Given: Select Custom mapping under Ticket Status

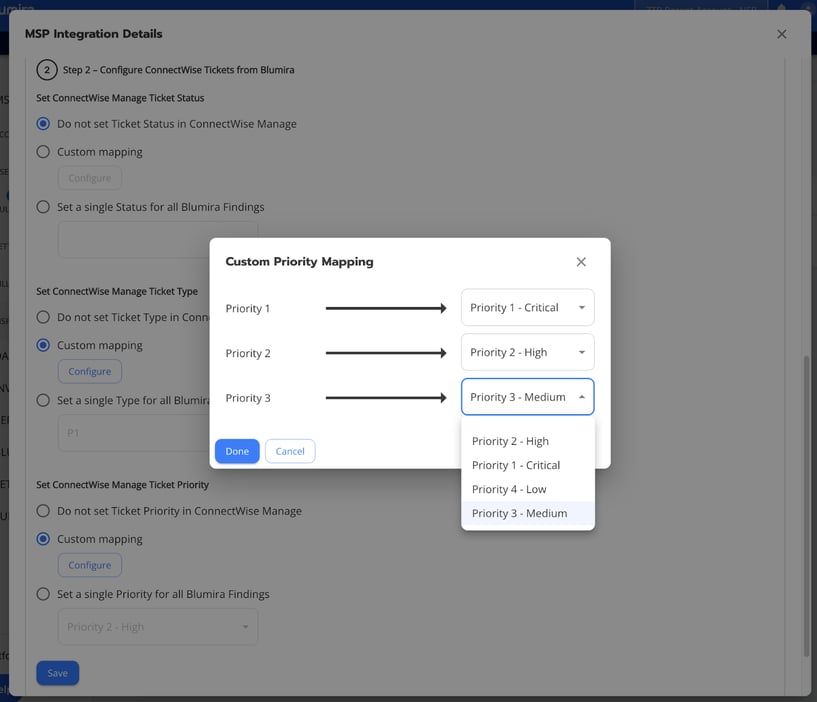Looking at the screenshot, I should 43,152.
